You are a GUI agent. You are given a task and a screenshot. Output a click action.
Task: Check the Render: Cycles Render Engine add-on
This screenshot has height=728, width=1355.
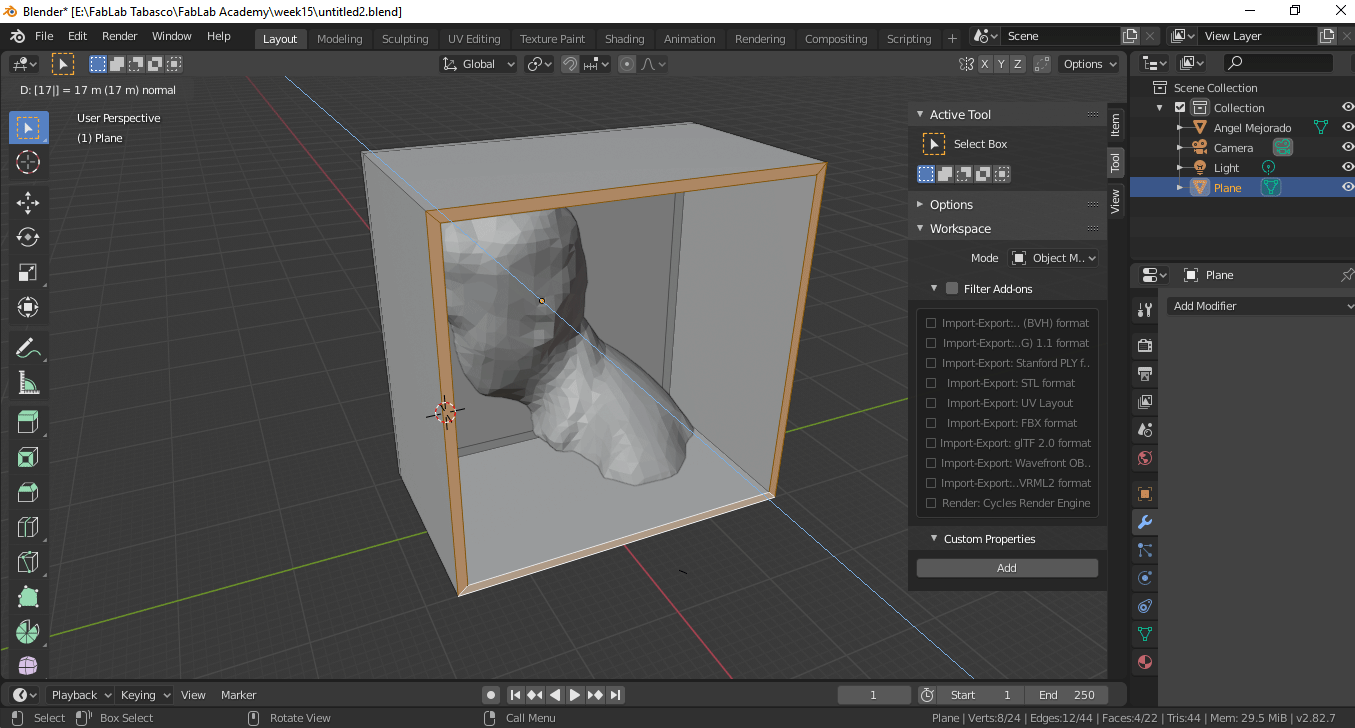pyautogui.click(x=931, y=503)
